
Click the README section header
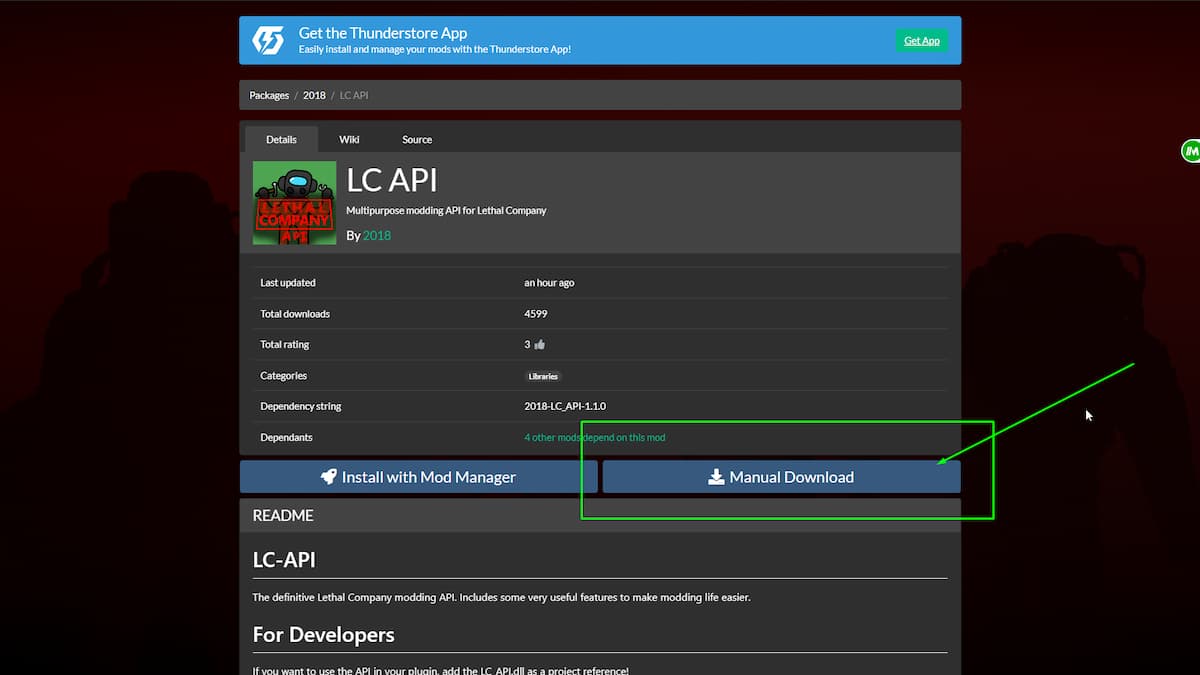[x=283, y=516]
